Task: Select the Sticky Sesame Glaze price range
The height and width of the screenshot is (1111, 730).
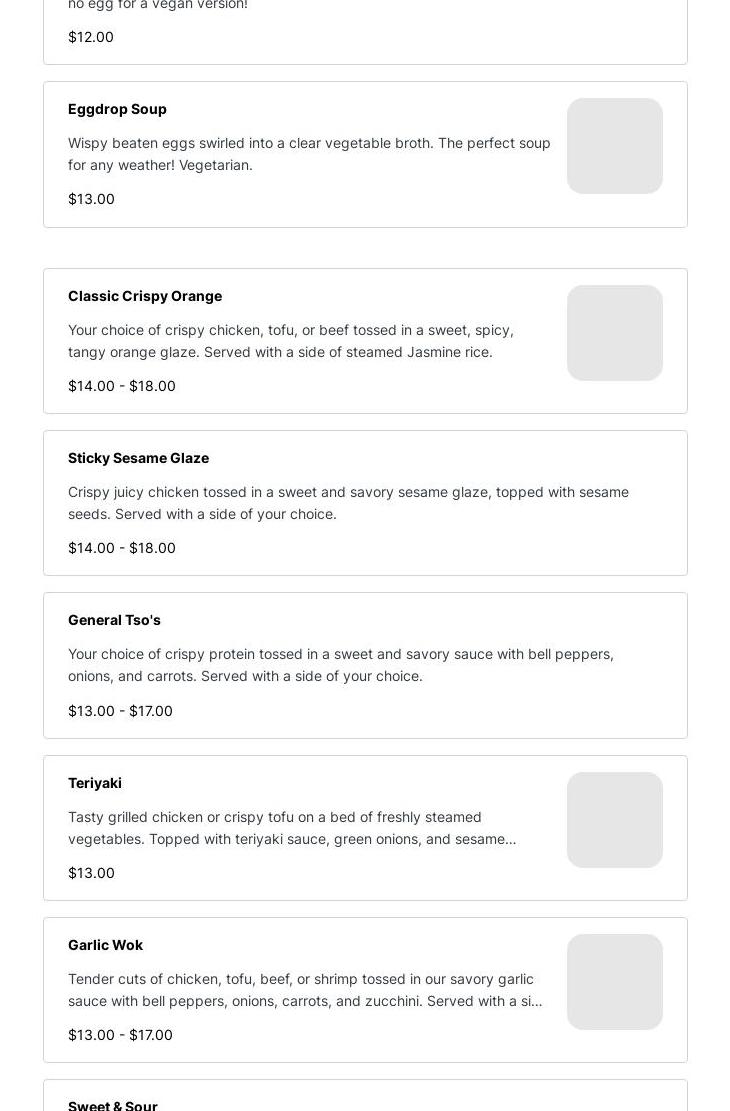Action: tap(122, 548)
